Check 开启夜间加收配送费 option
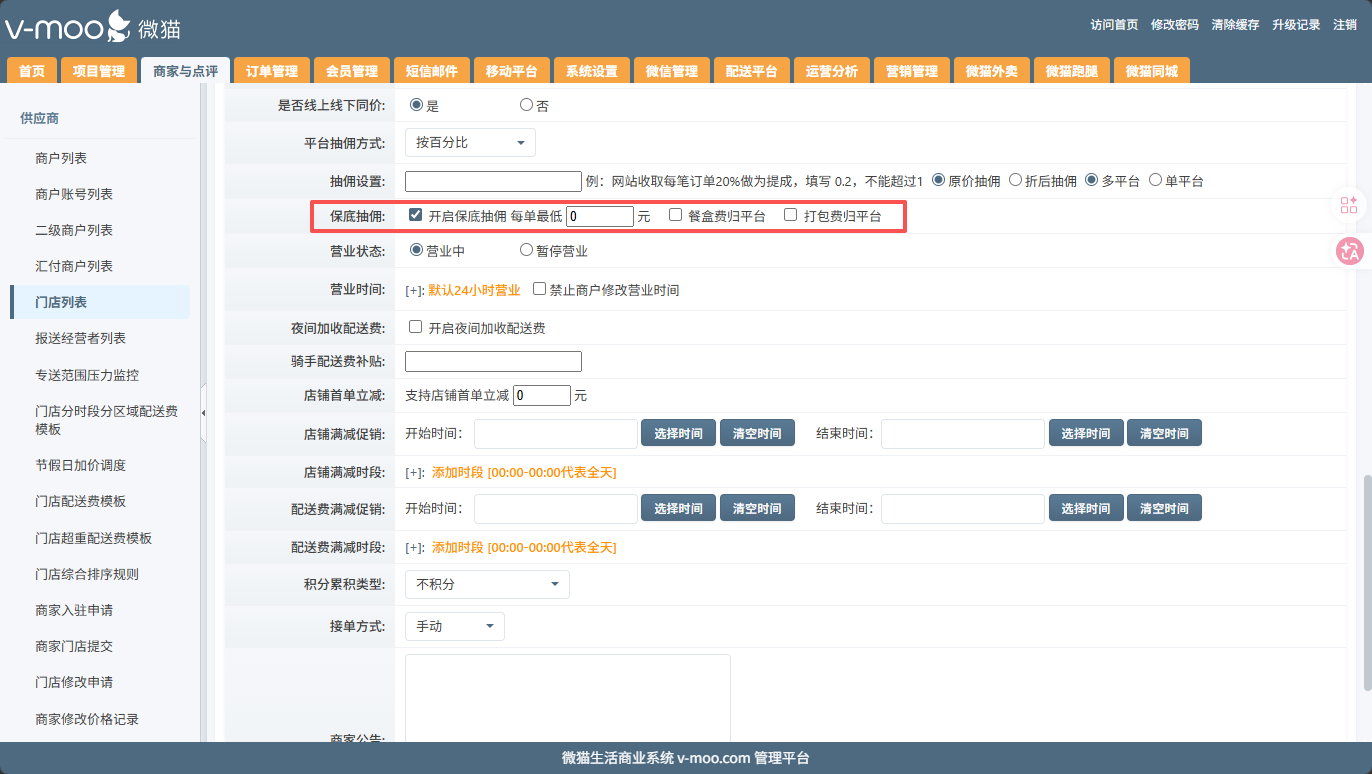Screen dimensions: 1372x774 point(416,327)
